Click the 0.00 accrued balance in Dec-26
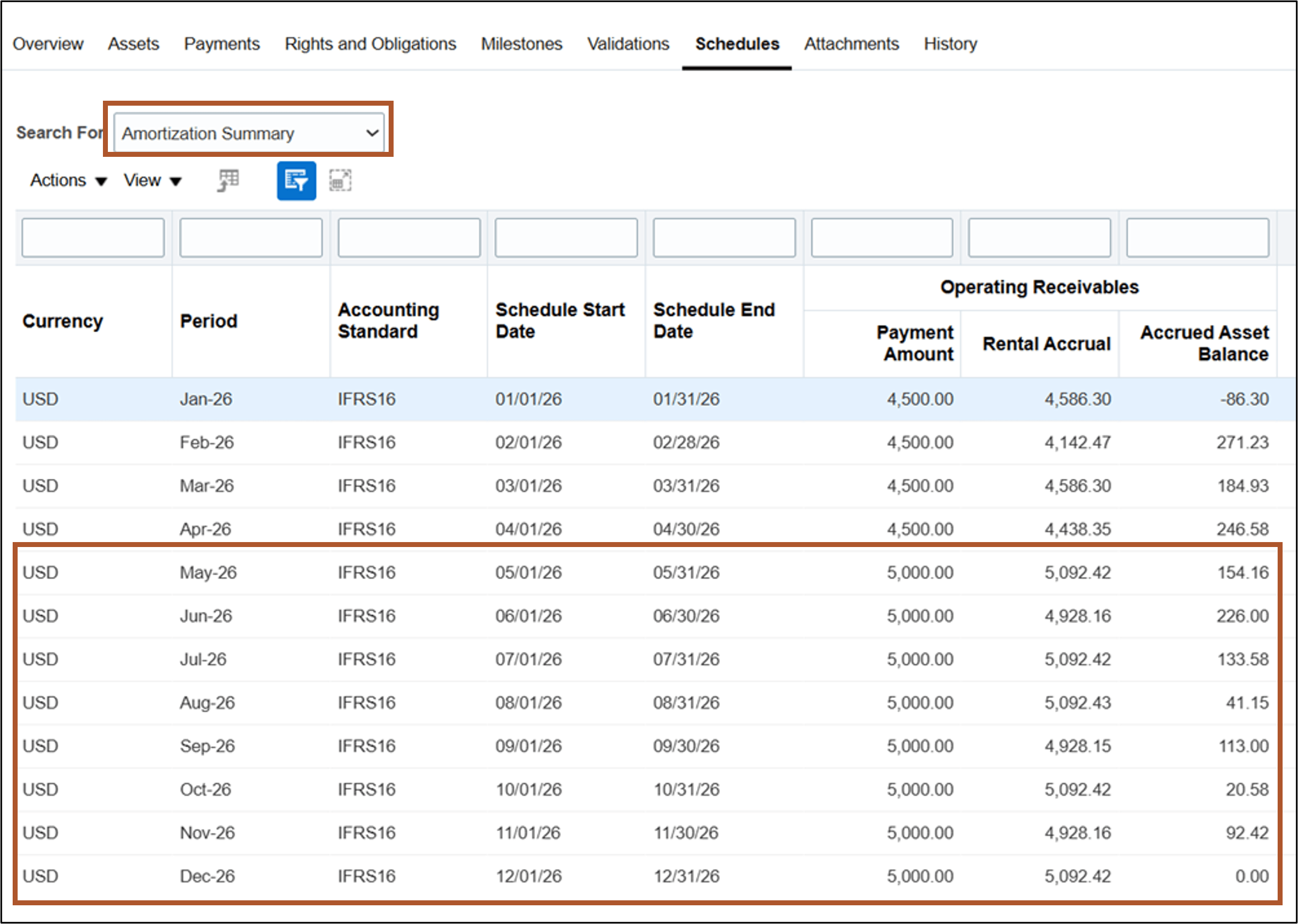 click(1252, 876)
